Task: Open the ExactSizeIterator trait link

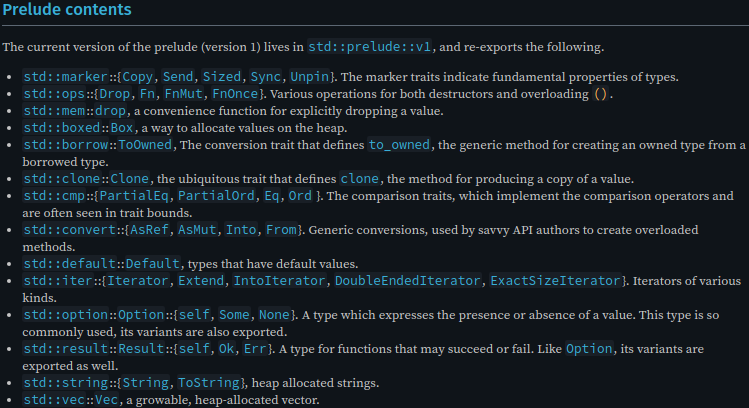Action: tap(555, 280)
